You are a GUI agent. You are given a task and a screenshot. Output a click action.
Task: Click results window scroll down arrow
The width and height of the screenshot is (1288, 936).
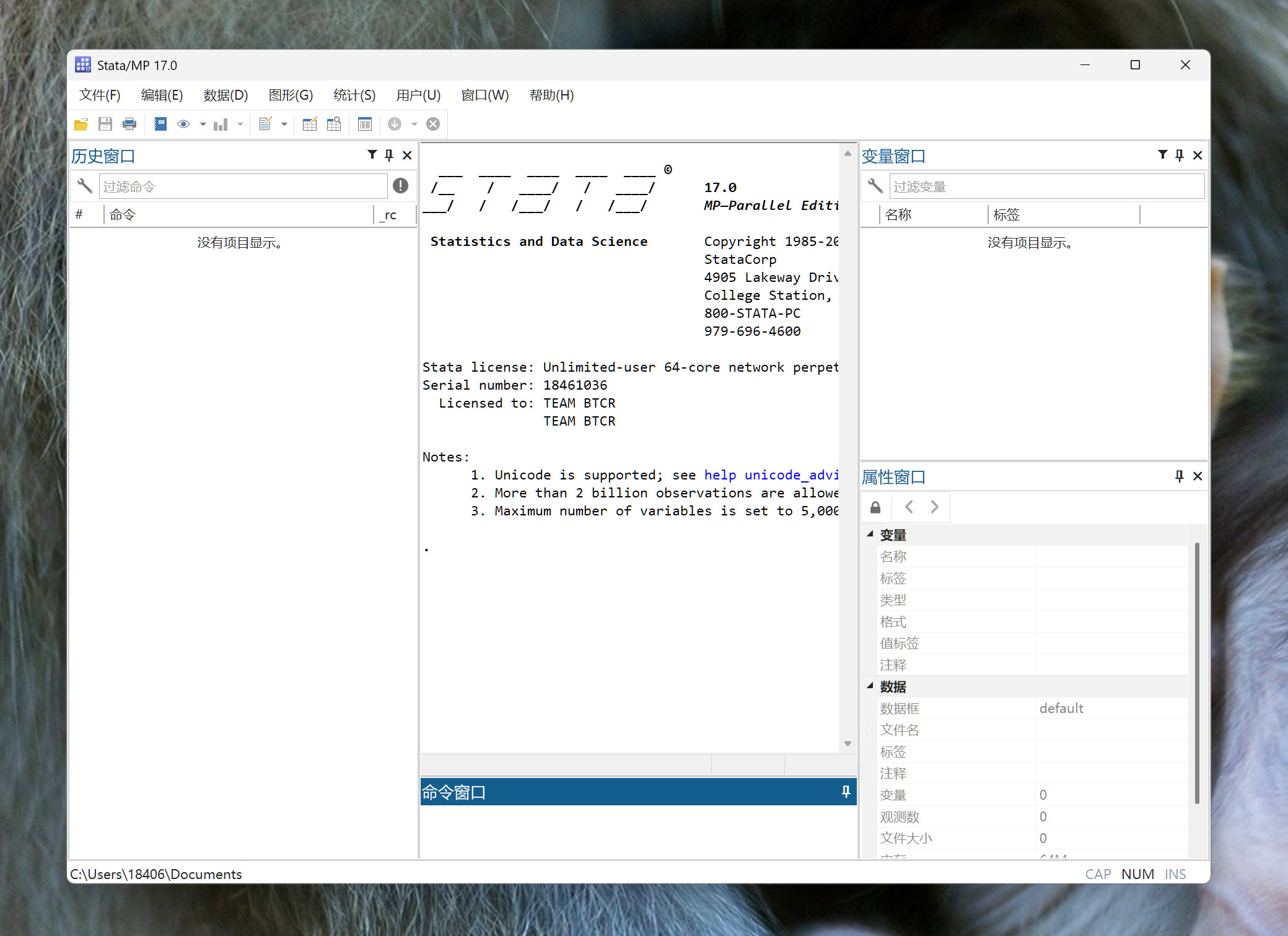(x=848, y=743)
